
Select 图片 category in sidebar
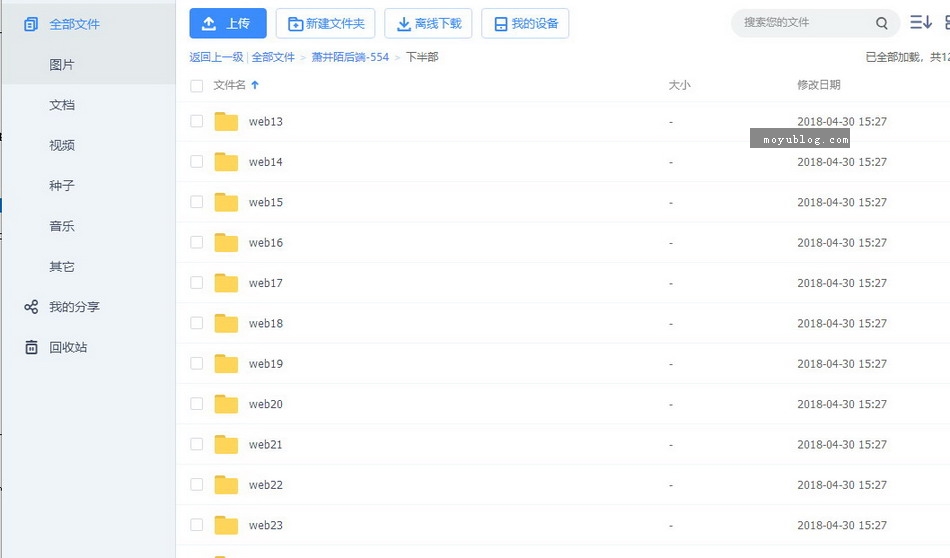tap(62, 65)
